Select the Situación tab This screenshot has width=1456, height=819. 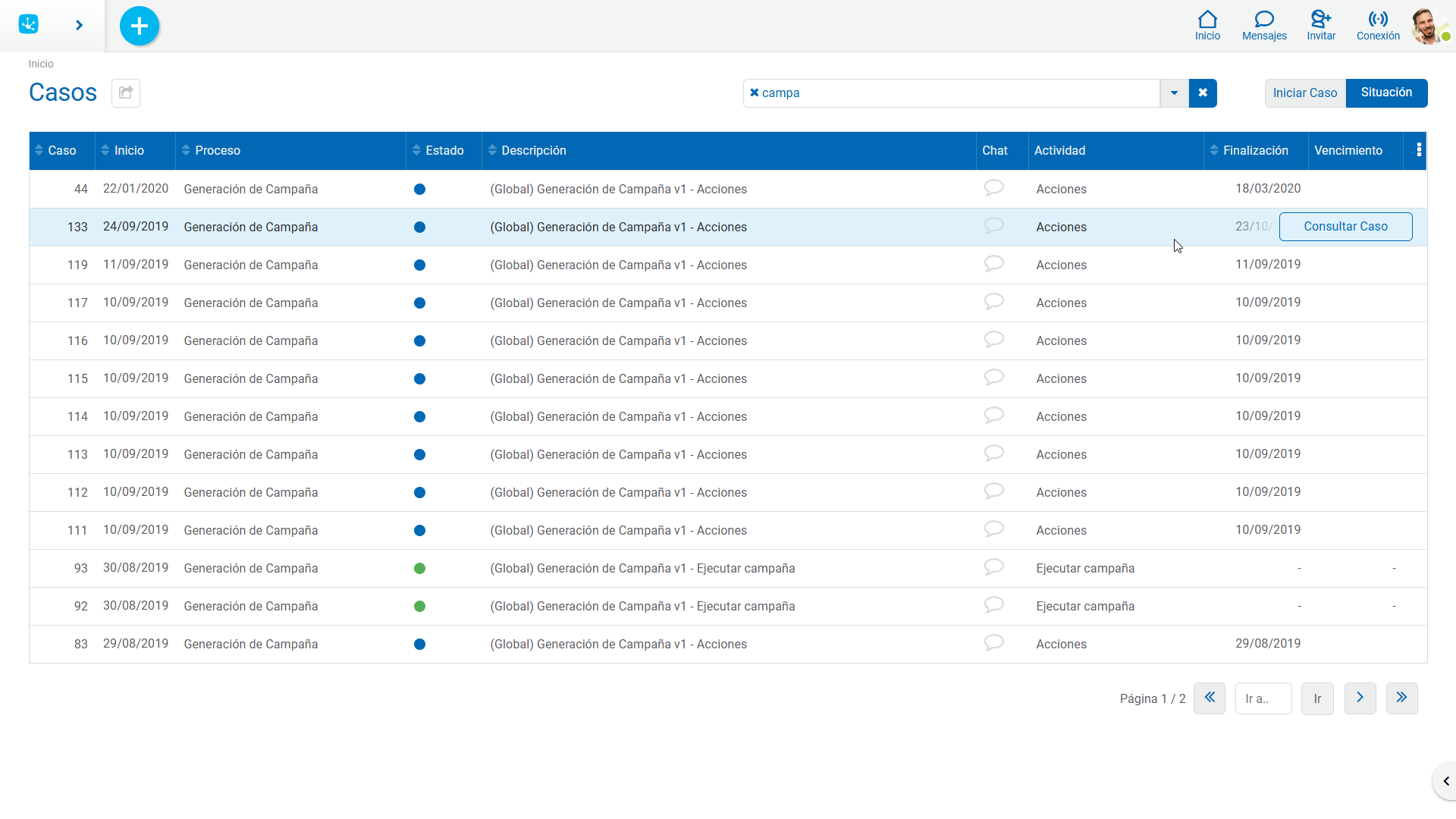pyautogui.click(x=1386, y=93)
